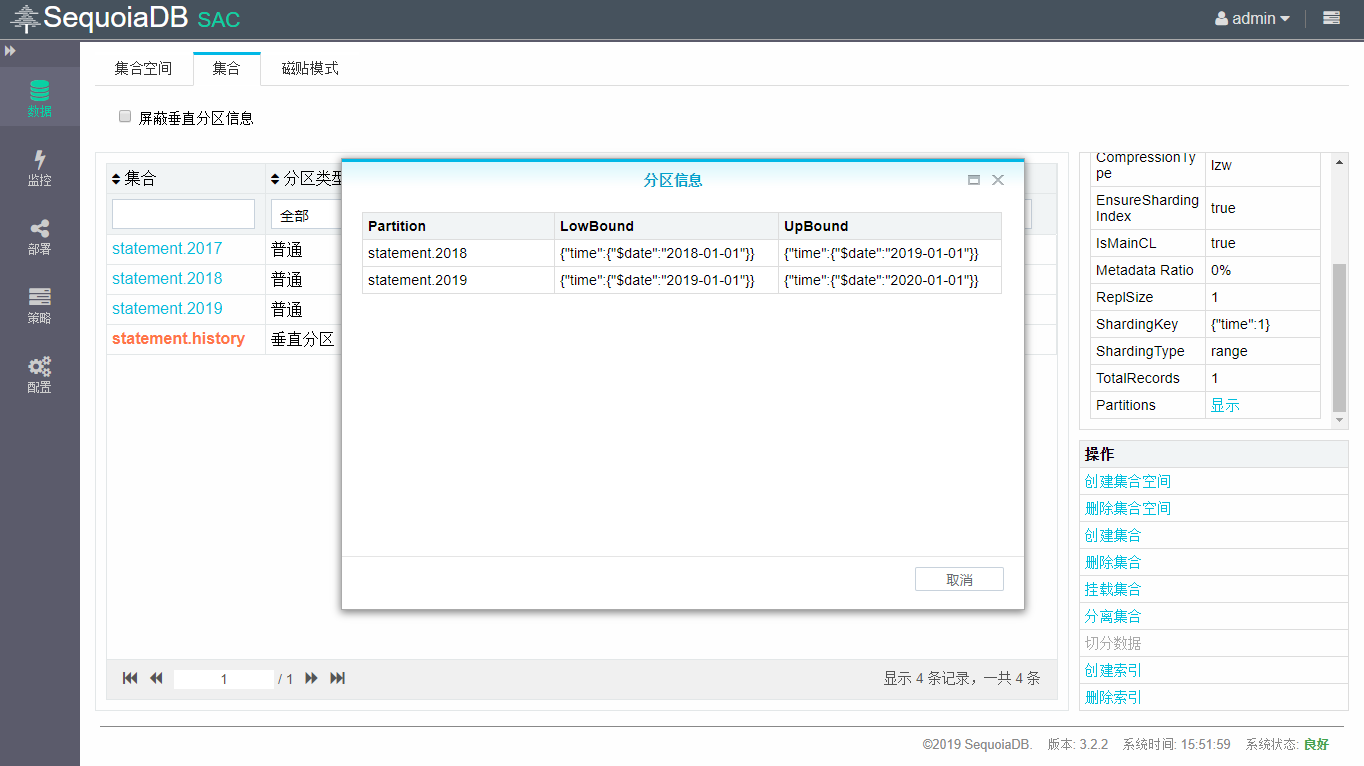Click the UpBound column header
1364x766 pixels.
[890, 226]
